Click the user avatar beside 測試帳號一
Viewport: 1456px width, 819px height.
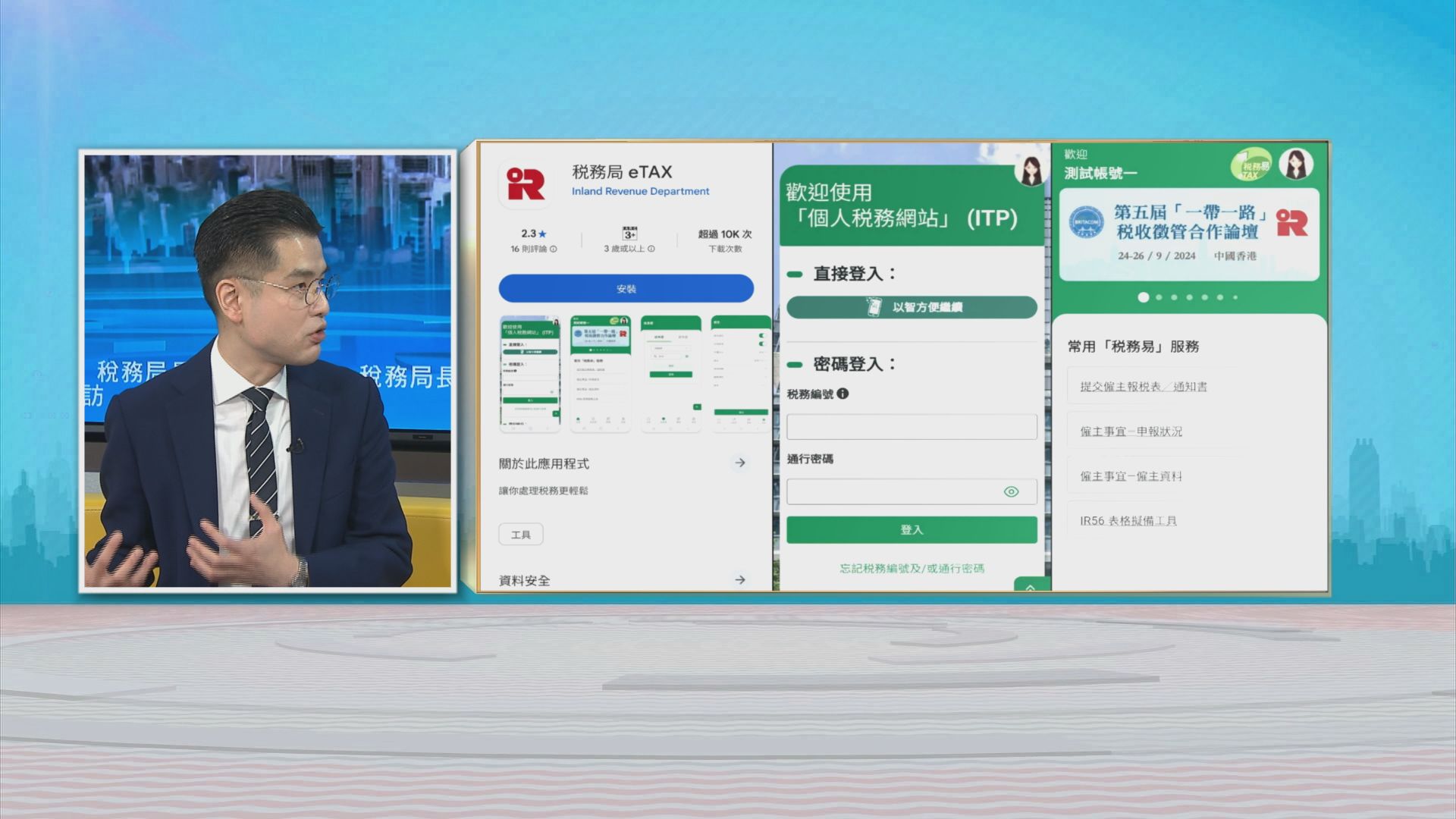point(1296,165)
